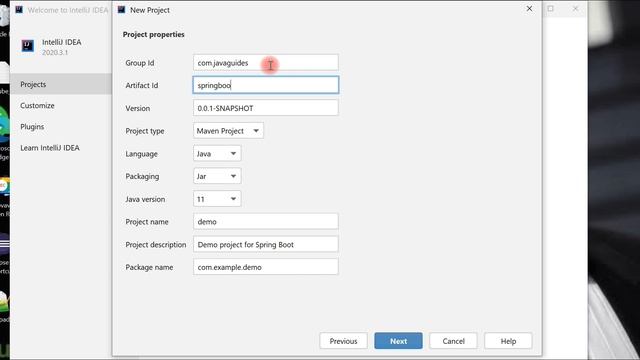
Task: Click the New Project title bar icon
Action: click(x=122, y=9)
